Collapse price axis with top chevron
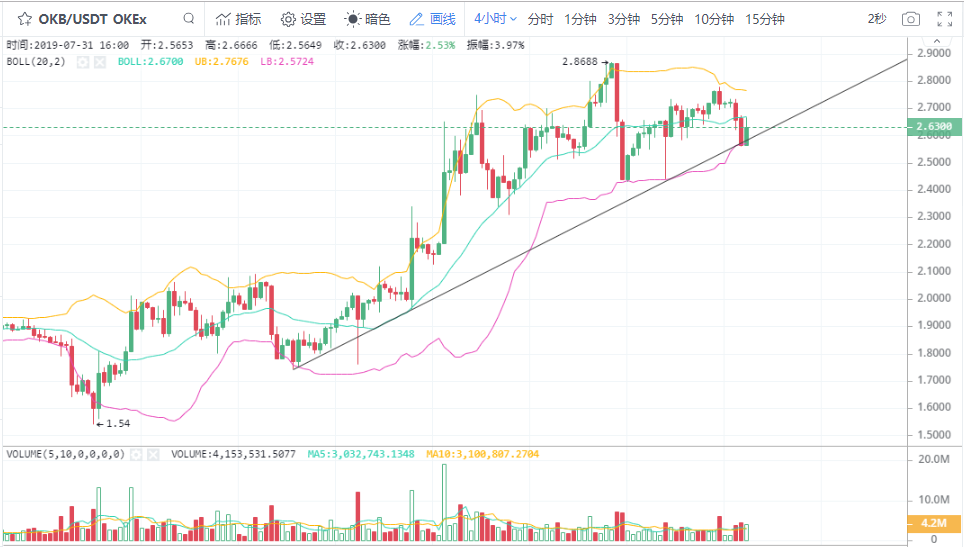Image resolution: width=964 pixels, height=547 pixels. tap(936, 41)
